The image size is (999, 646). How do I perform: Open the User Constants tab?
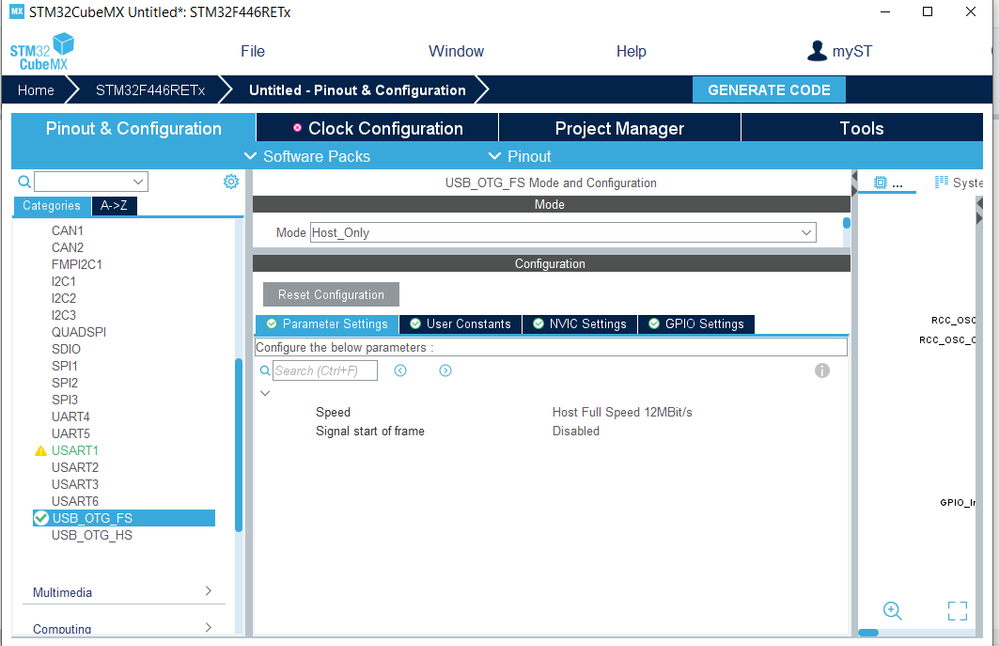pos(460,324)
